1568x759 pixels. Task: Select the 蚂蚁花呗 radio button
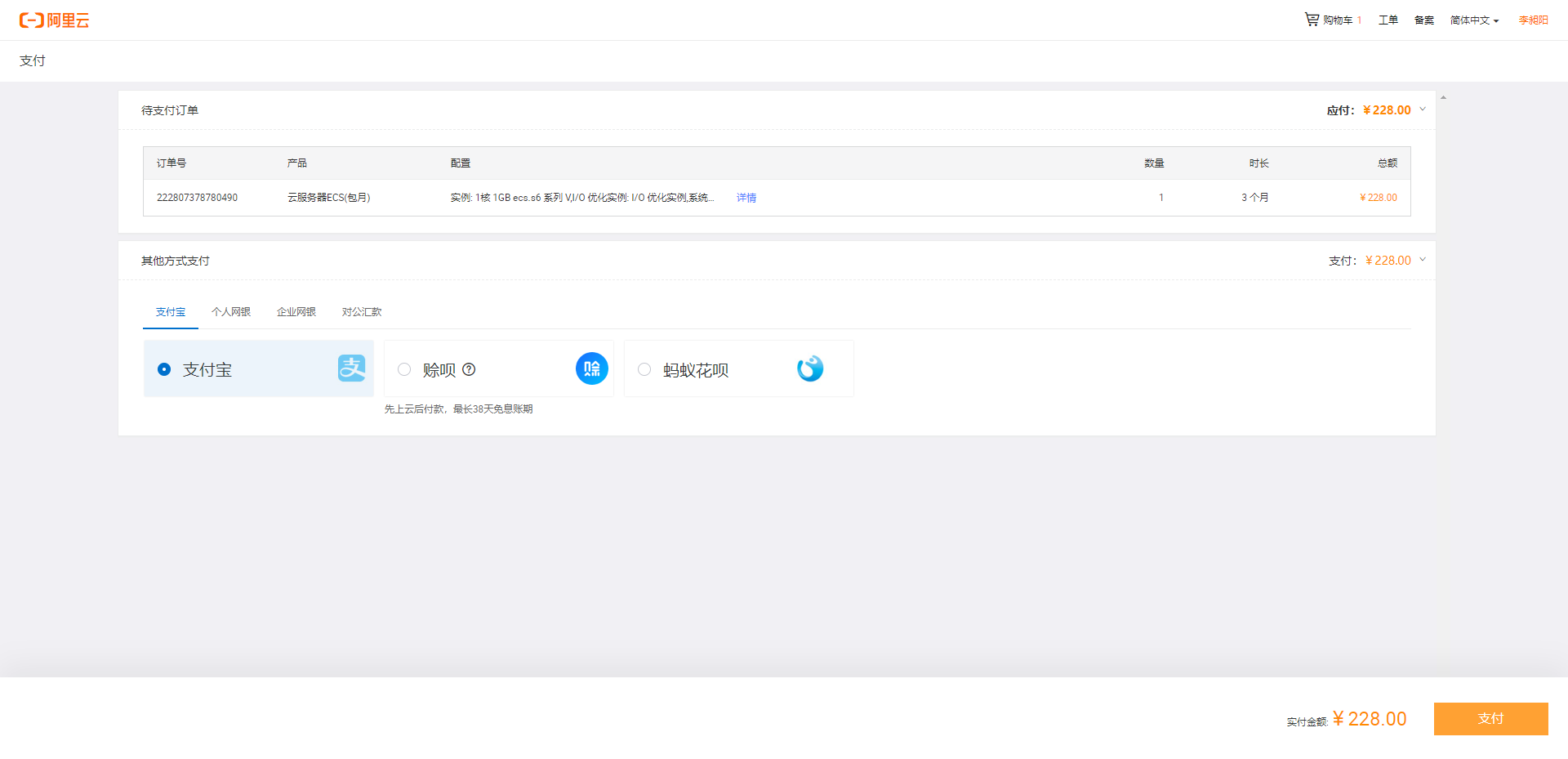tap(644, 369)
